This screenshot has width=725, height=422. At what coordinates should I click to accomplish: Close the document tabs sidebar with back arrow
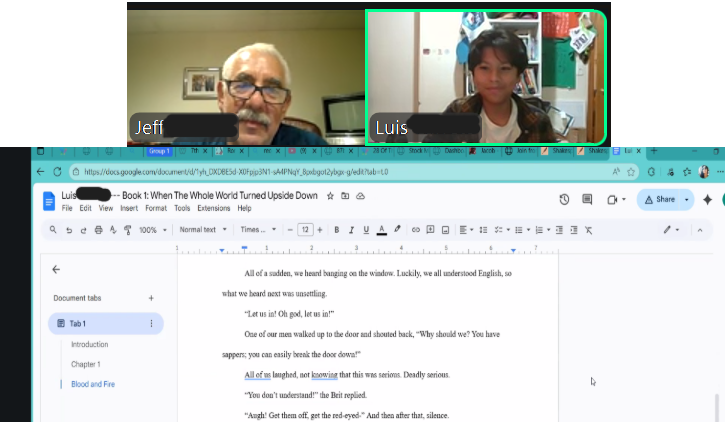(56, 269)
